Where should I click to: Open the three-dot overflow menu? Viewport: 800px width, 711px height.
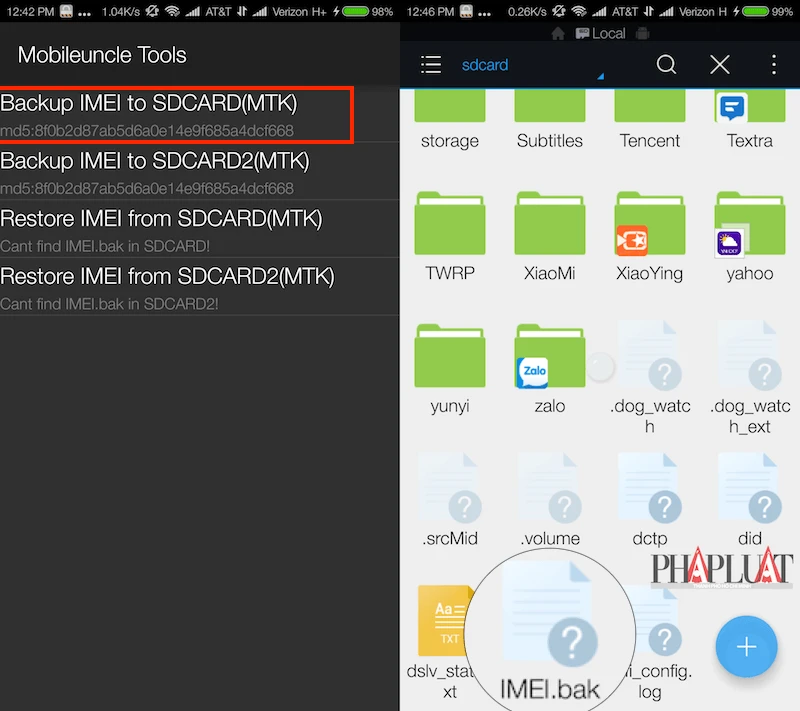click(x=773, y=64)
